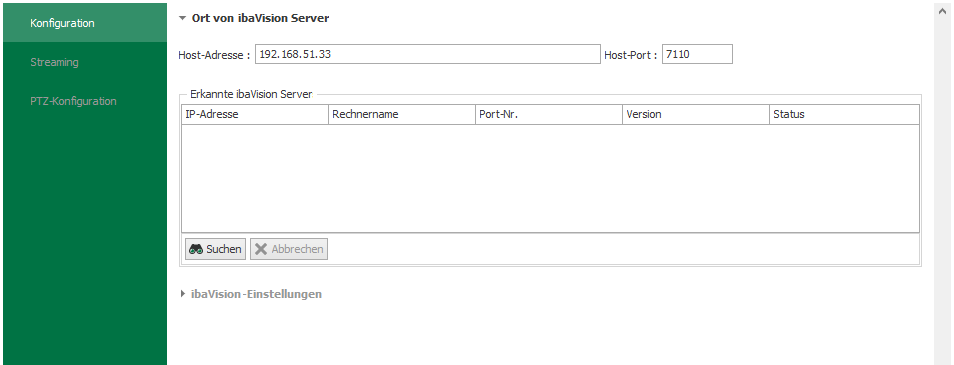Click the Host-Port input field
Viewport: 954px width, 365px height.
click(x=697, y=54)
